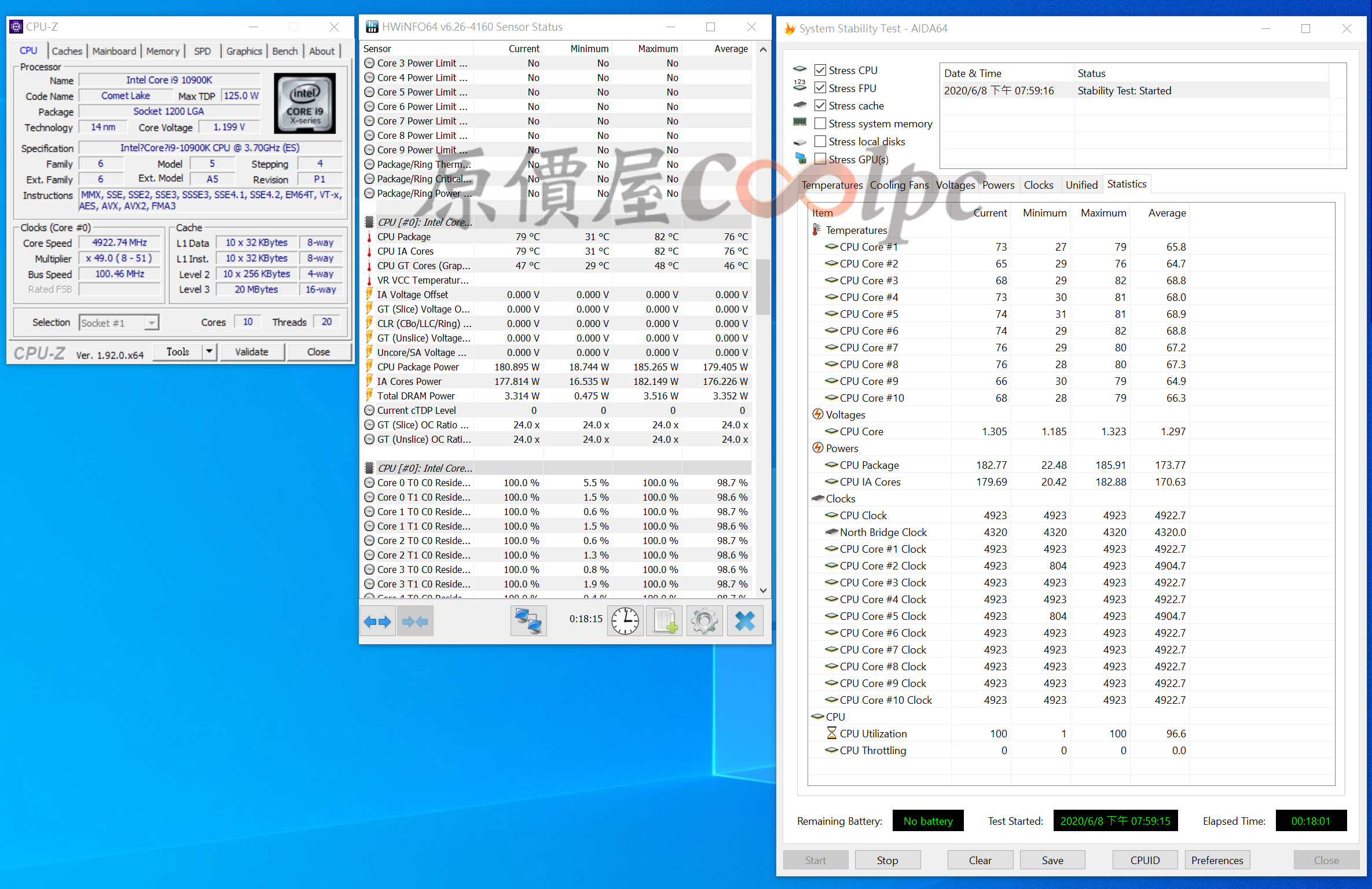The image size is (1372, 889).
Task: Click the HWiNFO64 title bar app icon
Action: click(x=372, y=27)
